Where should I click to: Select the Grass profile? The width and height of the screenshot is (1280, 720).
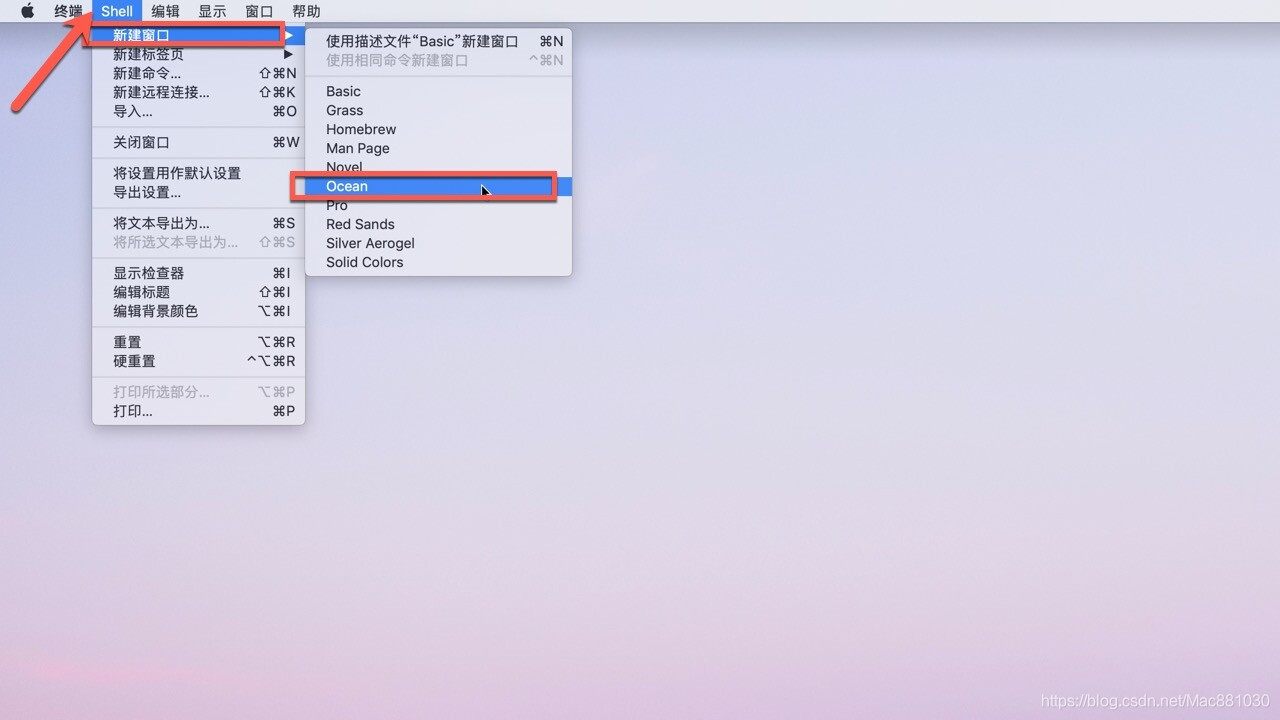point(438,110)
